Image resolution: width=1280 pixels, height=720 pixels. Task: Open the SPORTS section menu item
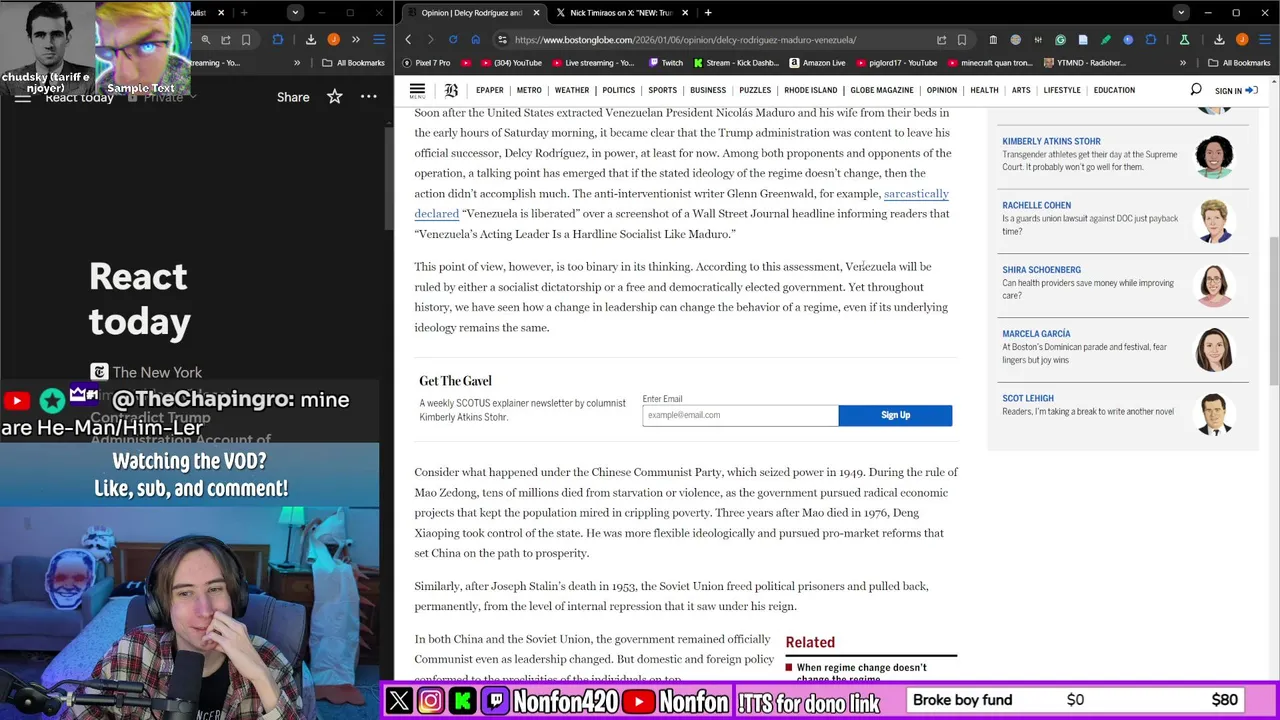(x=662, y=90)
